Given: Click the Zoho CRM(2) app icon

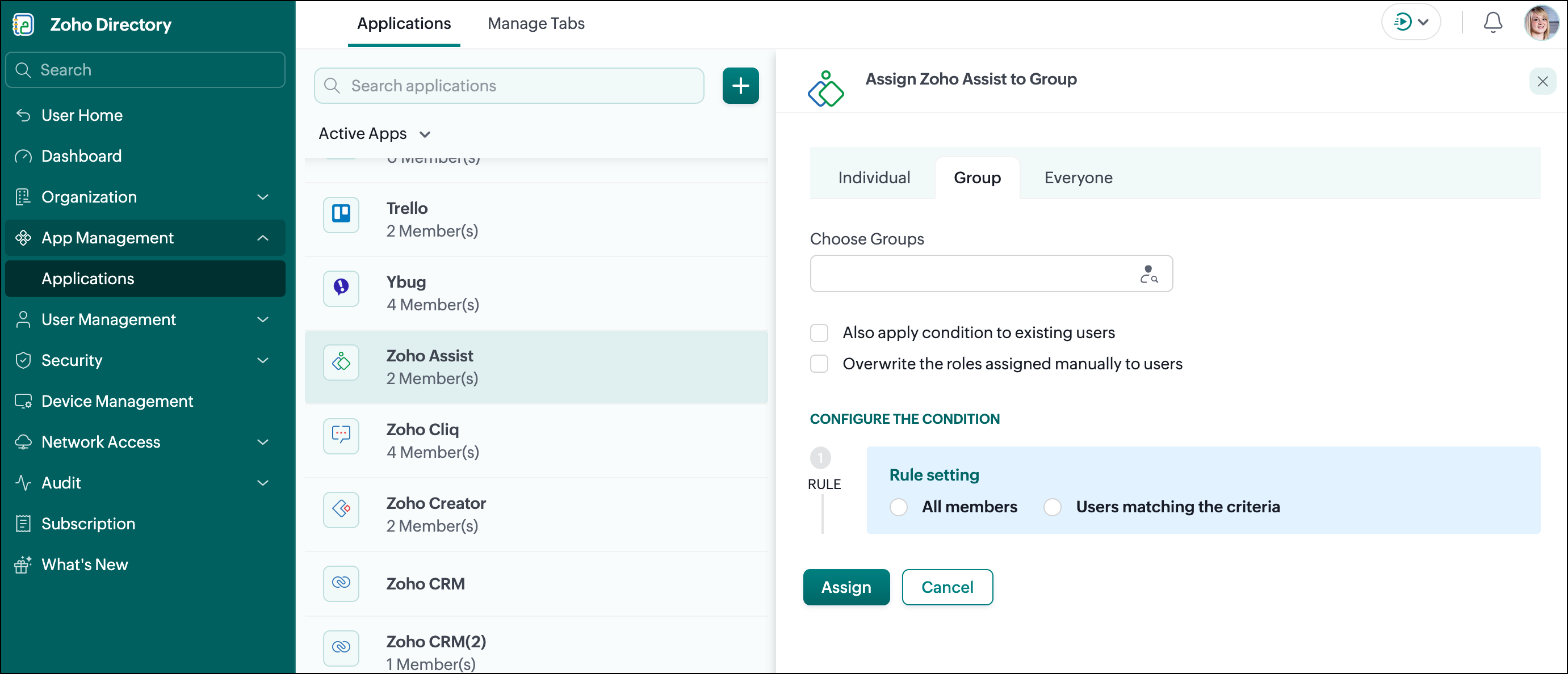Looking at the screenshot, I should [x=341, y=647].
